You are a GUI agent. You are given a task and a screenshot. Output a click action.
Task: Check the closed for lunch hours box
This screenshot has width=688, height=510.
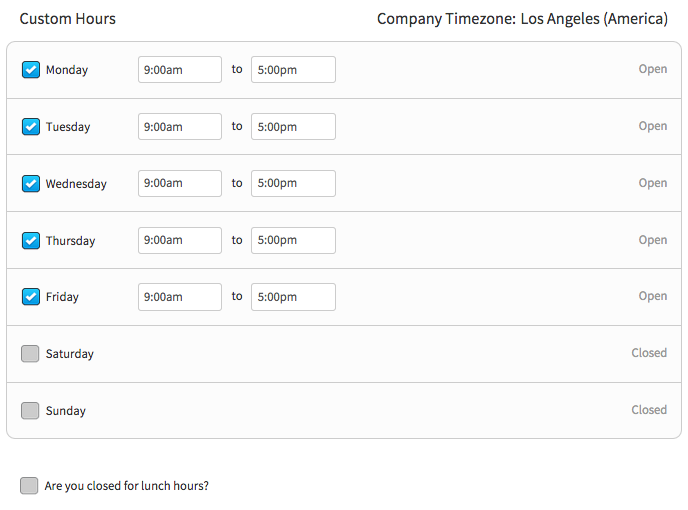[x=29, y=486]
